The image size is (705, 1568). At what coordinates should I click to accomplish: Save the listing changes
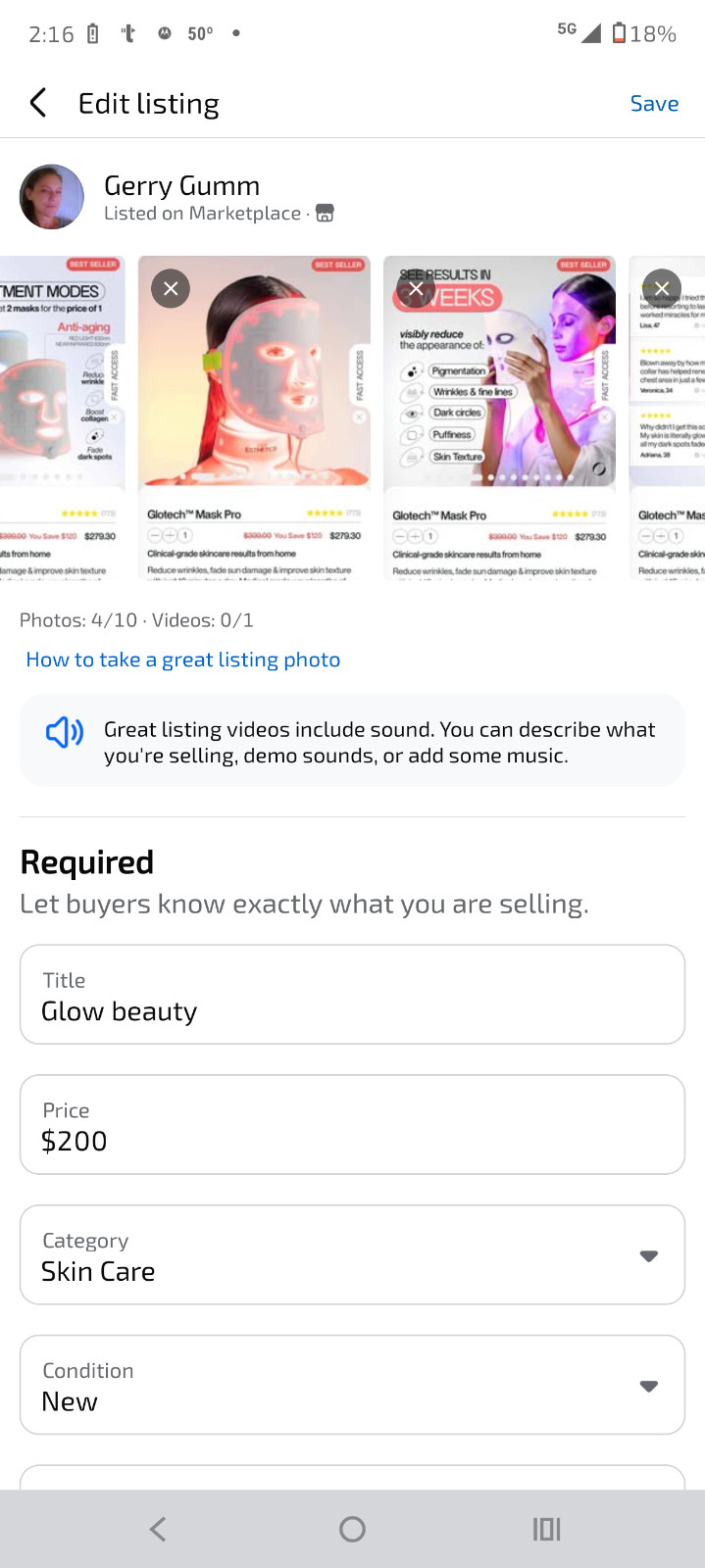coord(654,103)
